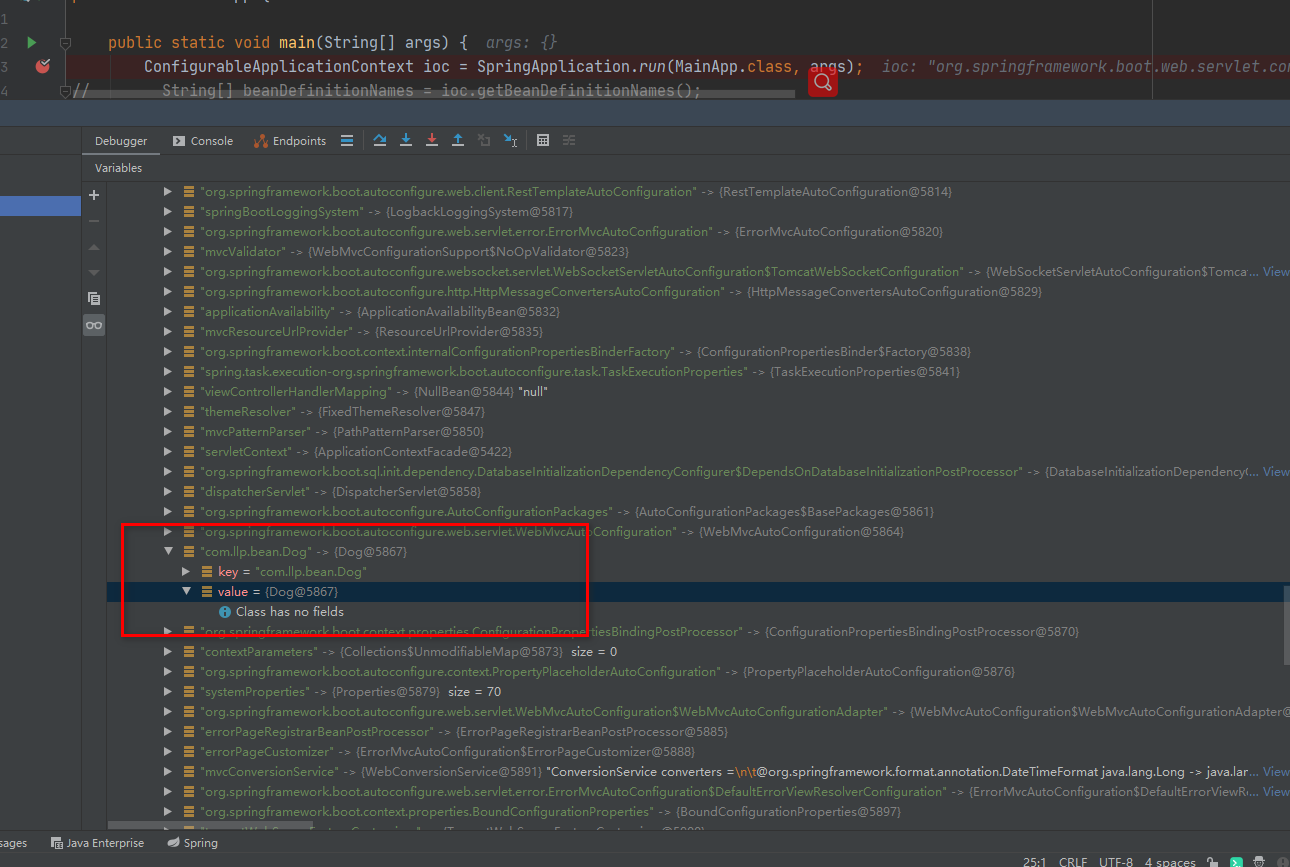Open the Console tab
This screenshot has width=1290, height=867.
tap(203, 141)
